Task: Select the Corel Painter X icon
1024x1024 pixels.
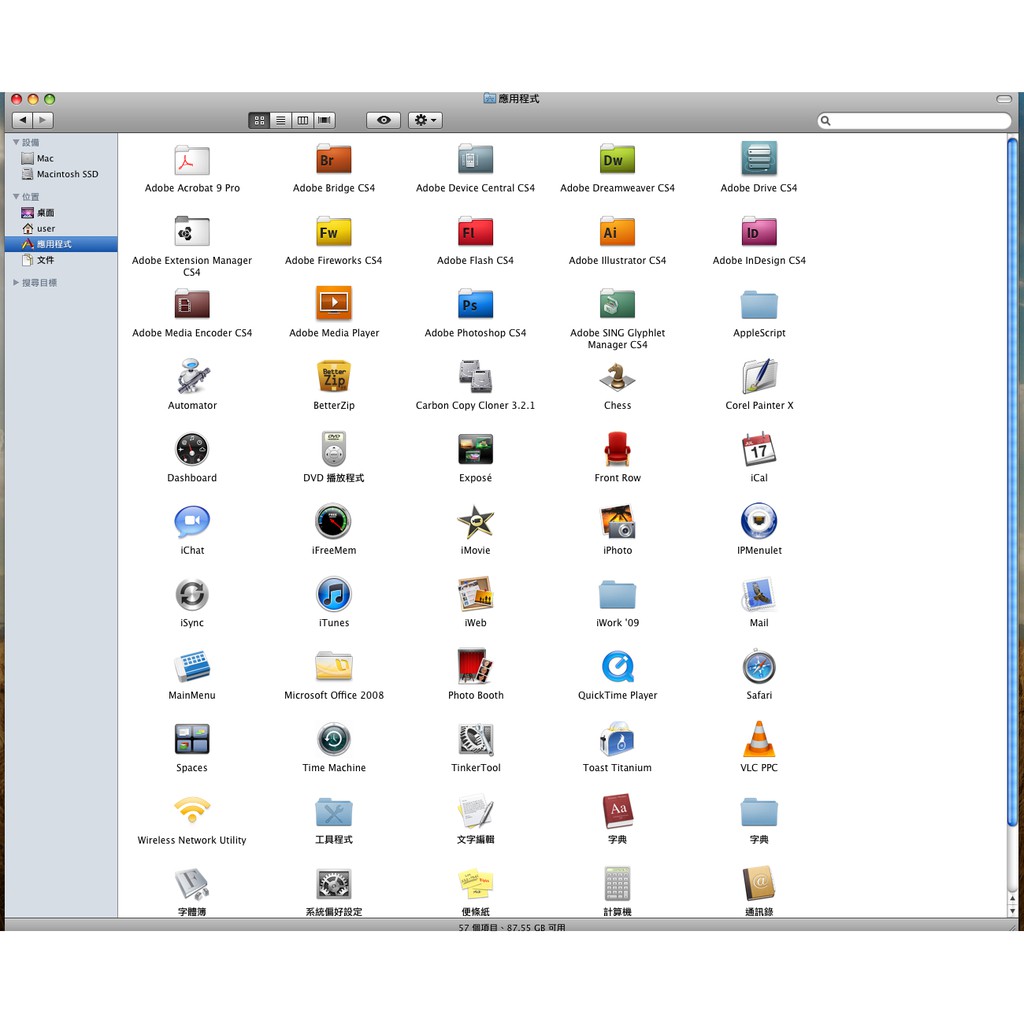Action: tap(759, 376)
